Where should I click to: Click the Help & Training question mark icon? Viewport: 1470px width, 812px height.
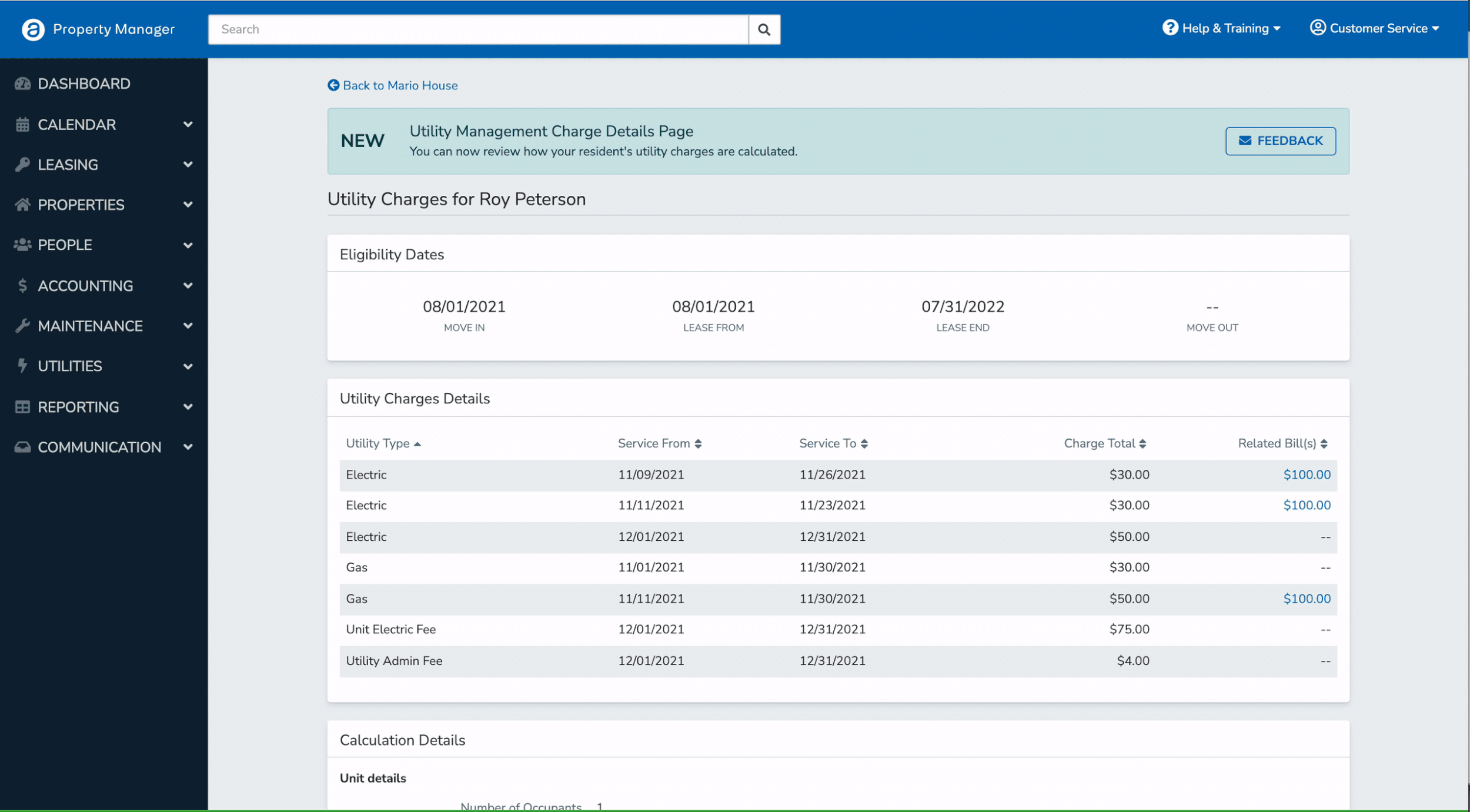click(1170, 28)
